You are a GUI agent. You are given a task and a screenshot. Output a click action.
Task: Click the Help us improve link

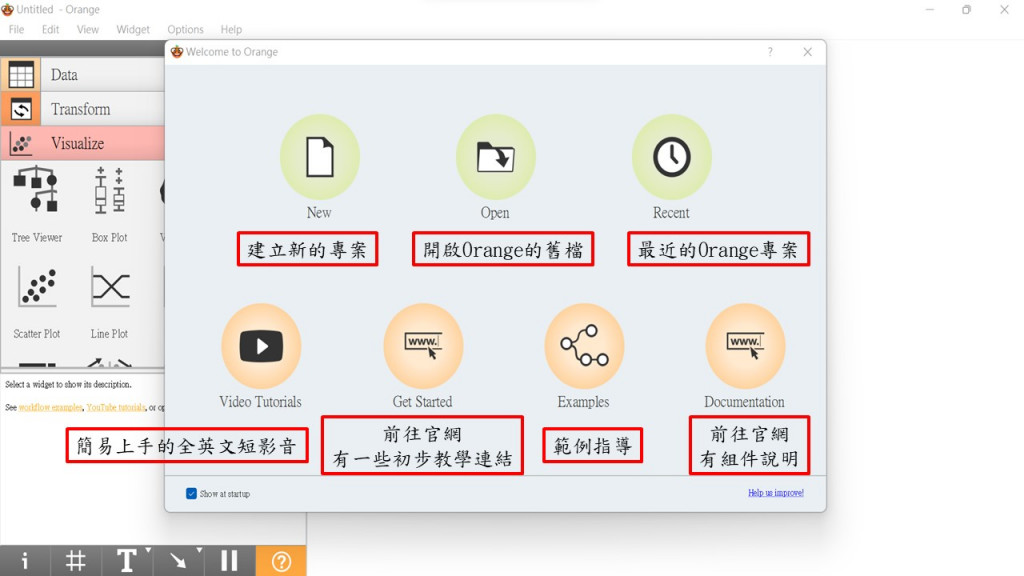pyautogui.click(x=776, y=492)
